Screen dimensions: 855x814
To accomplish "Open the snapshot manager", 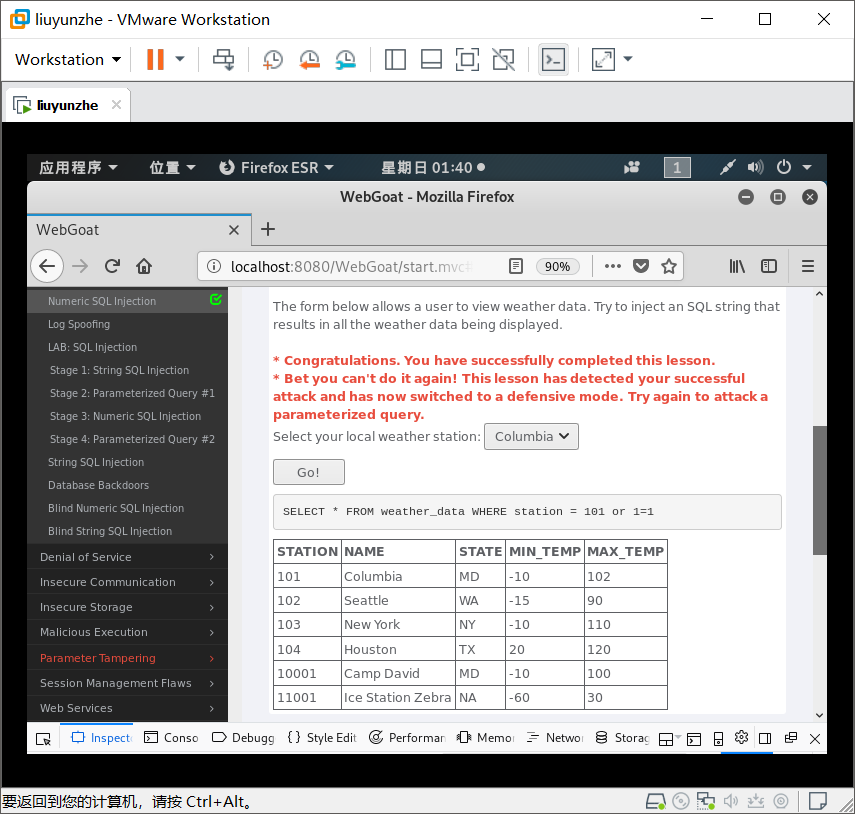I will [x=345, y=59].
